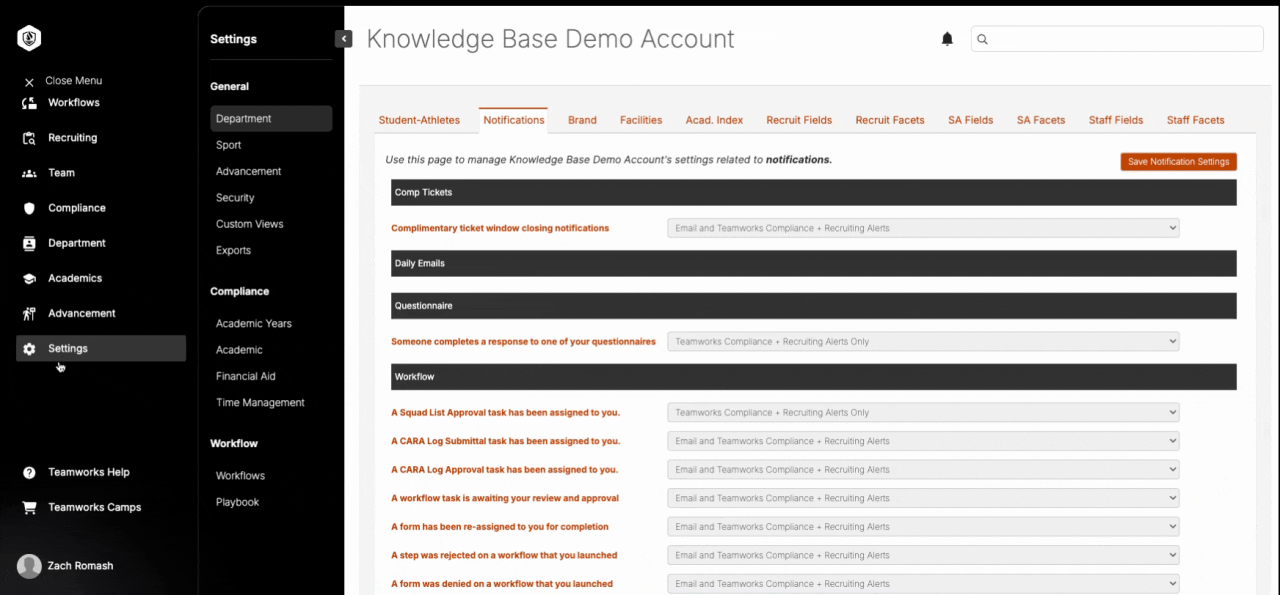This screenshot has width=1280, height=595.
Task: Switch to Recruit Fields tab
Action: coord(799,120)
